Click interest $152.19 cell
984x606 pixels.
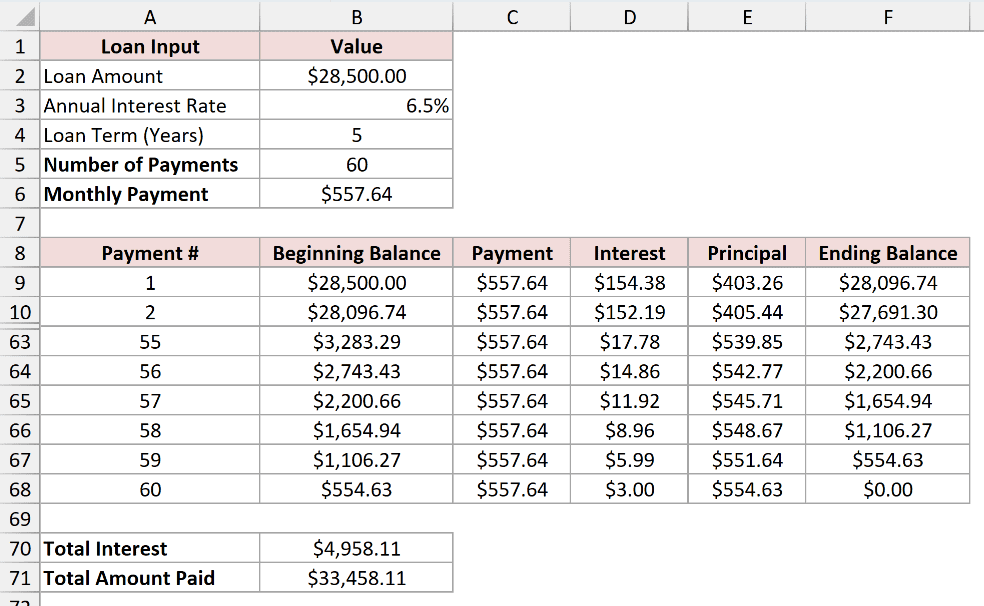tap(629, 312)
